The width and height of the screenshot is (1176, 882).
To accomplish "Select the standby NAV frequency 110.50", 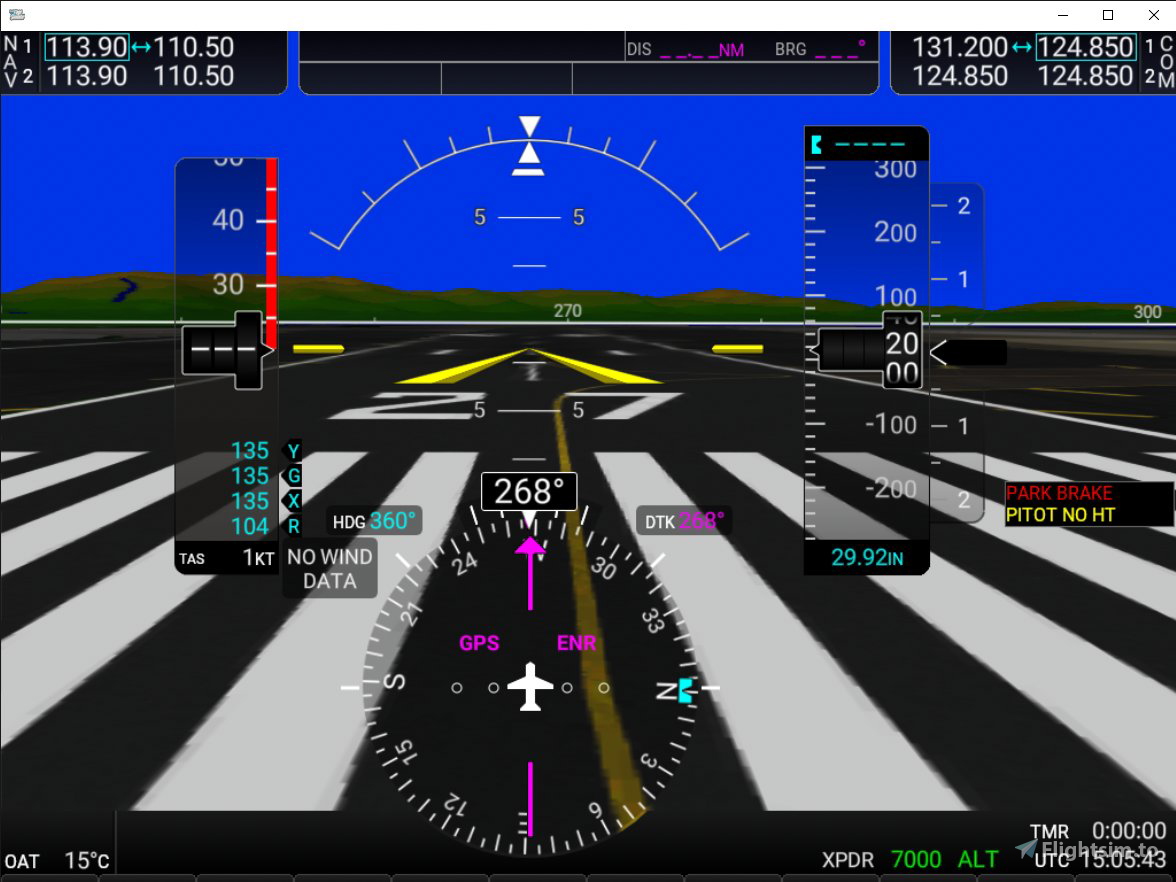I will 197,46.
